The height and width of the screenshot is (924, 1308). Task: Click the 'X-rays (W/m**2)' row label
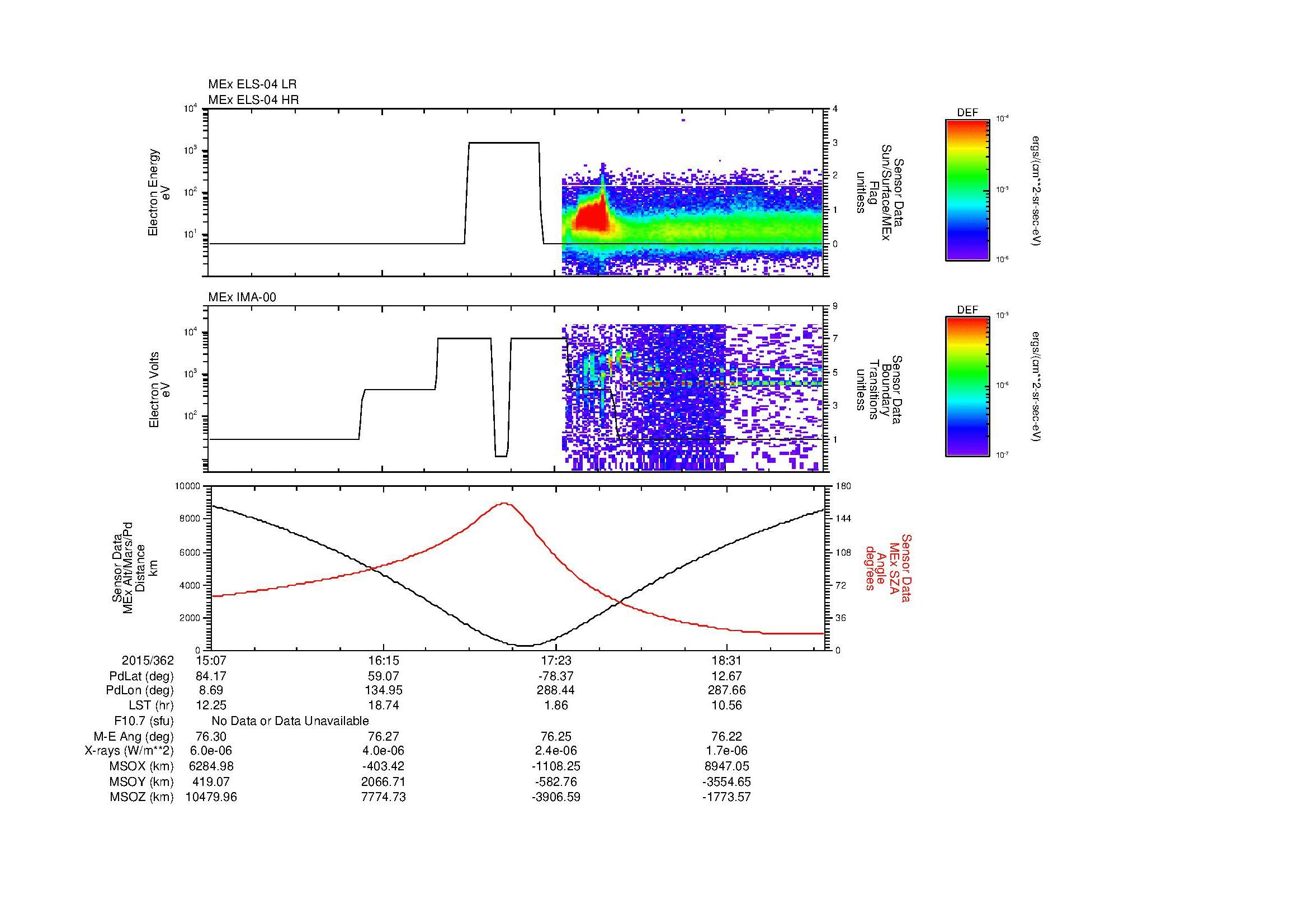click(x=129, y=751)
